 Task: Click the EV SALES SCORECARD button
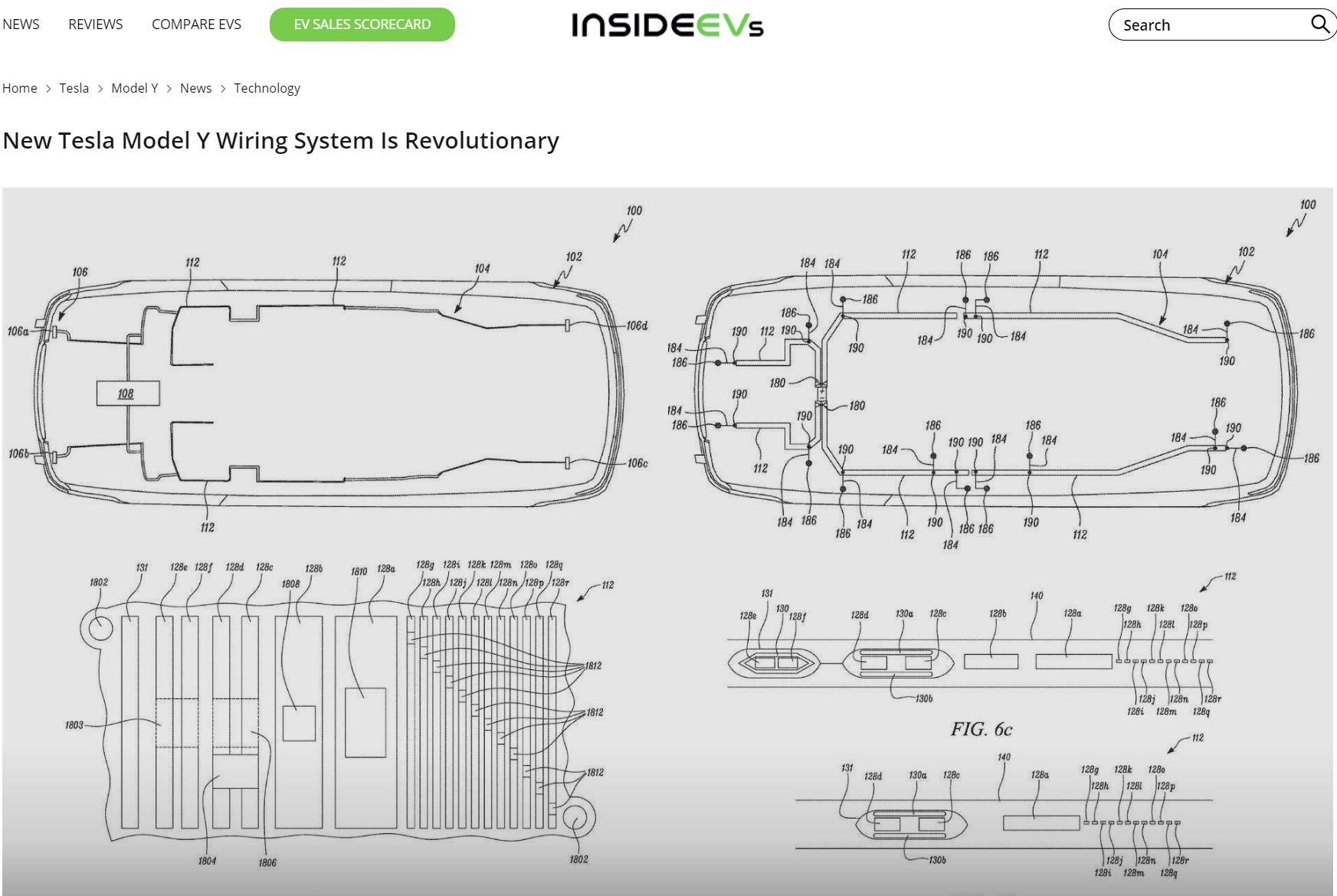pos(362,25)
